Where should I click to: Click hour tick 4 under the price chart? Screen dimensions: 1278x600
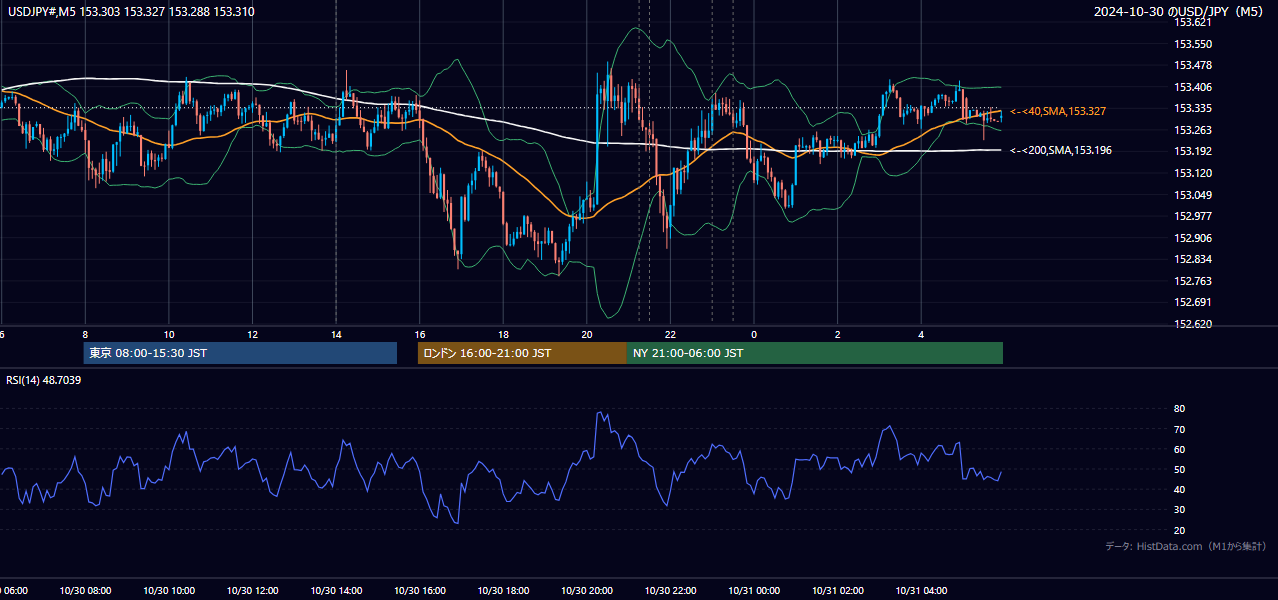(921, 334)
